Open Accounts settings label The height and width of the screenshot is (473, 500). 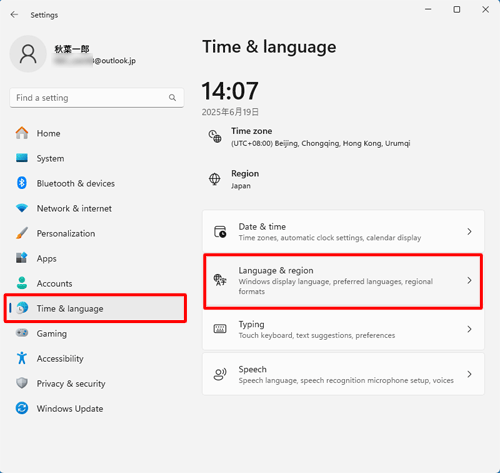pyautogui.click(x=54, y=283)
